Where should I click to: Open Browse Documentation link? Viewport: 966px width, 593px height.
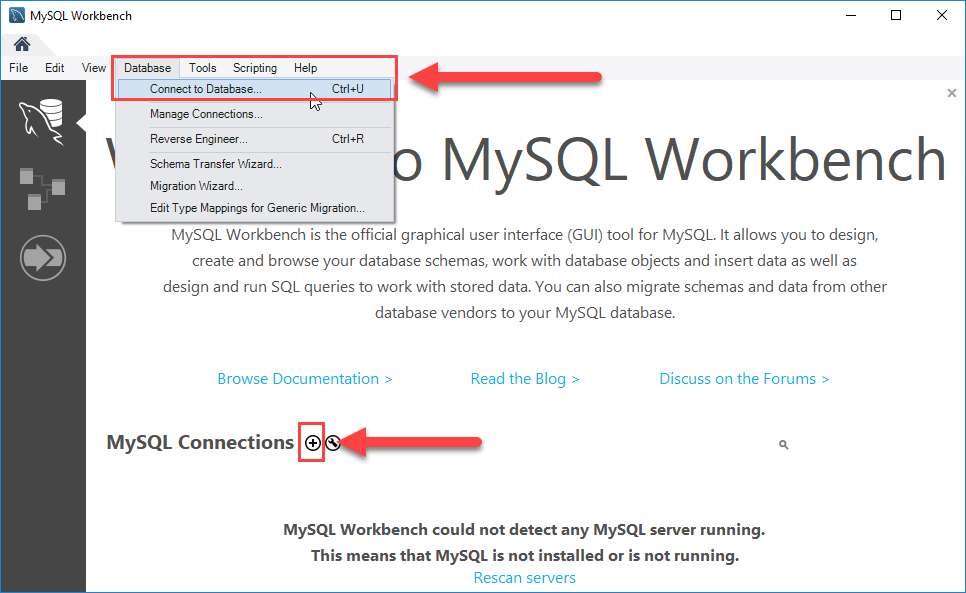(304, 378)
